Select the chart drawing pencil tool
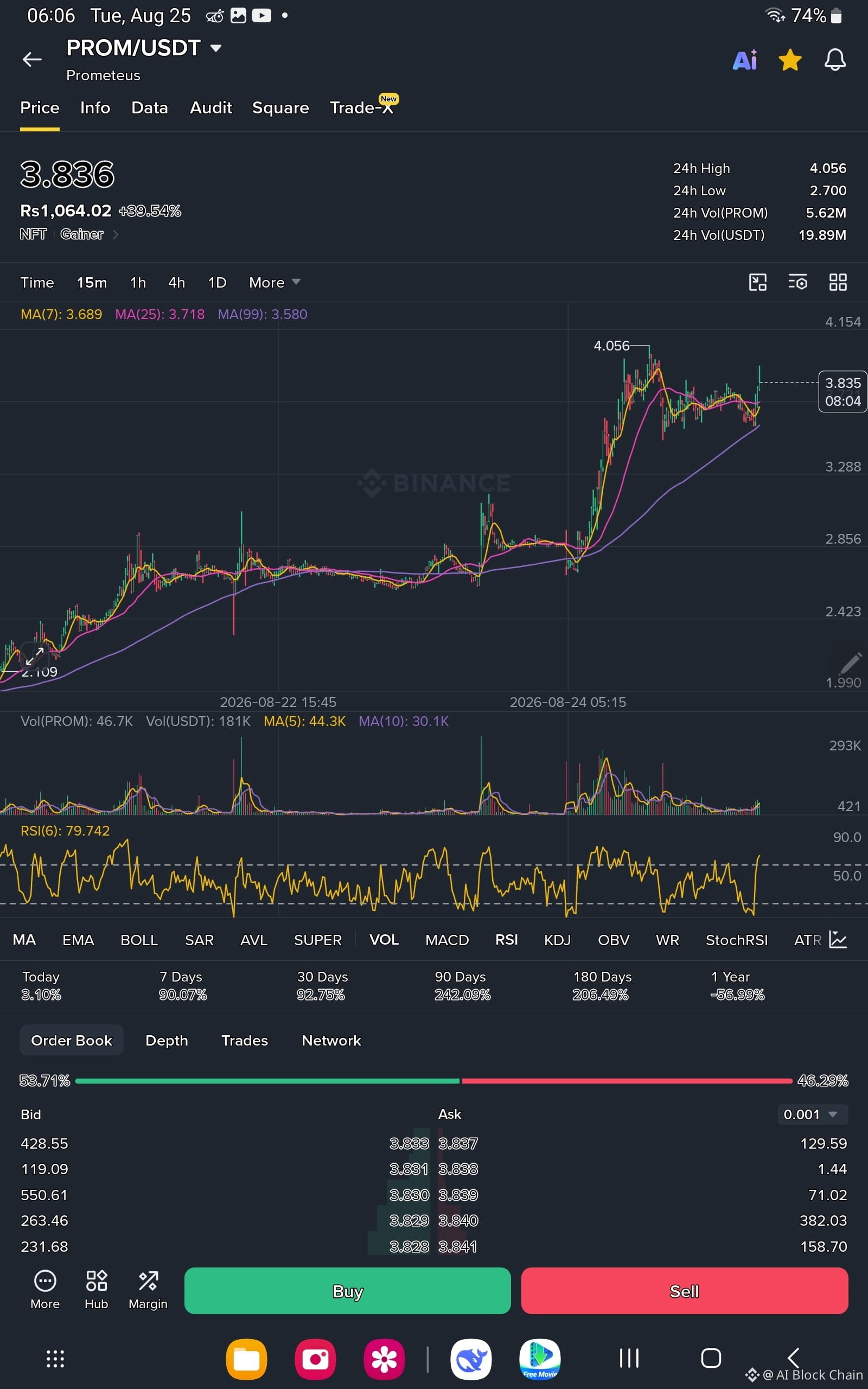Viewport: 868px width, 1389px height. [850, 663]
